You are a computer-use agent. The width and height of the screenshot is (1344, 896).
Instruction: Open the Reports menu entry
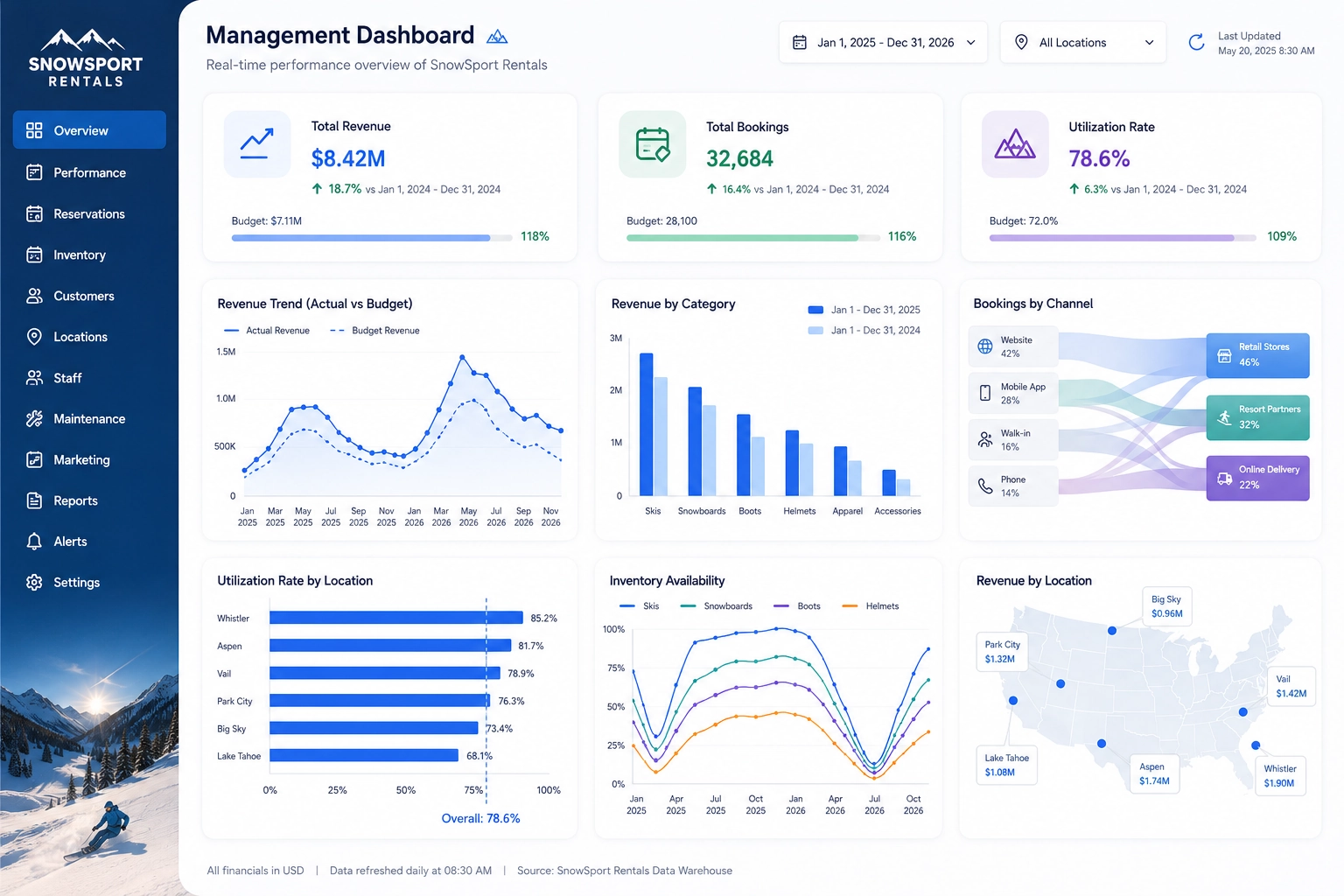[x=89, y=500]
